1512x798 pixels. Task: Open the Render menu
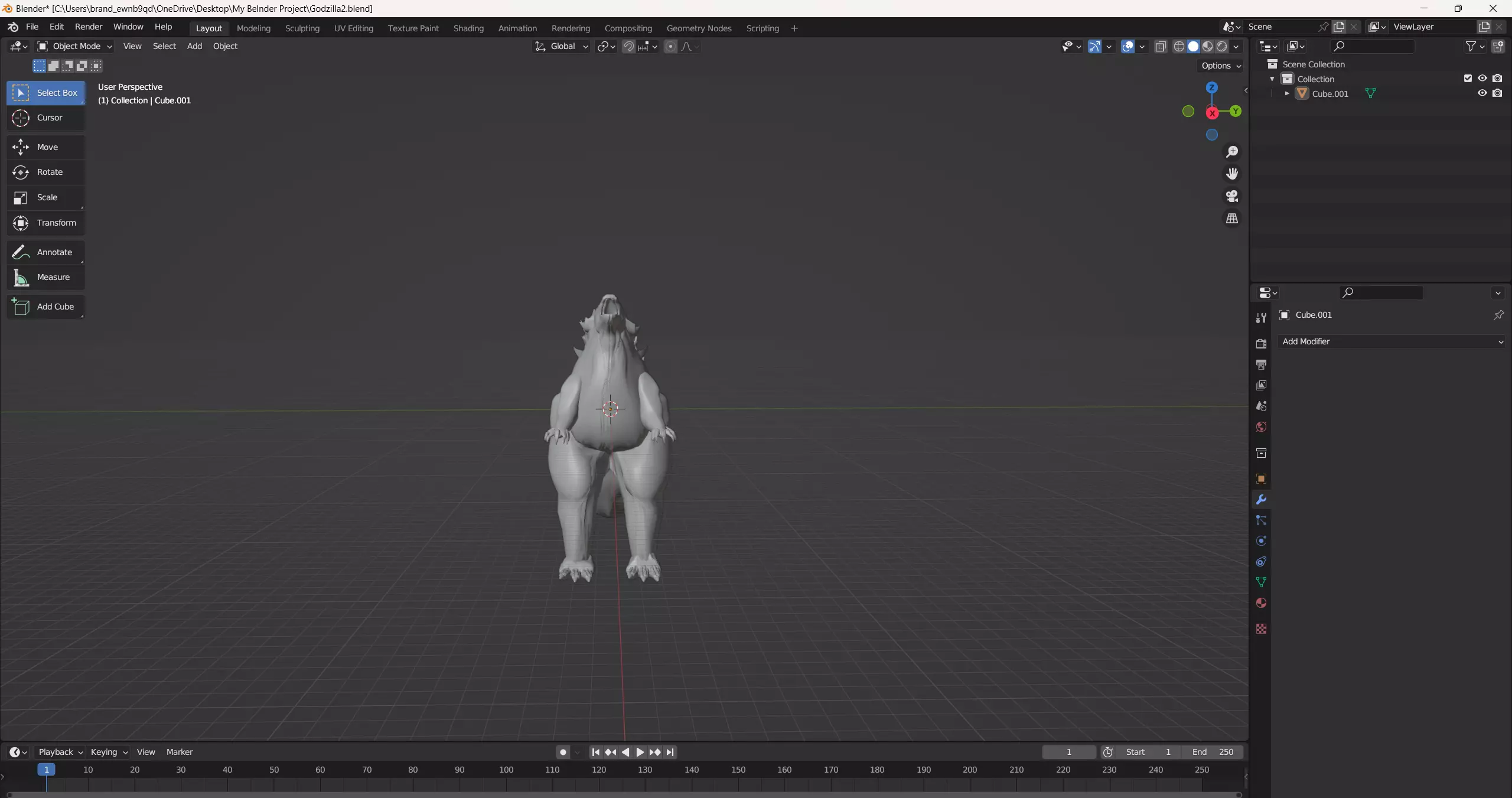[x=89, y=27]
